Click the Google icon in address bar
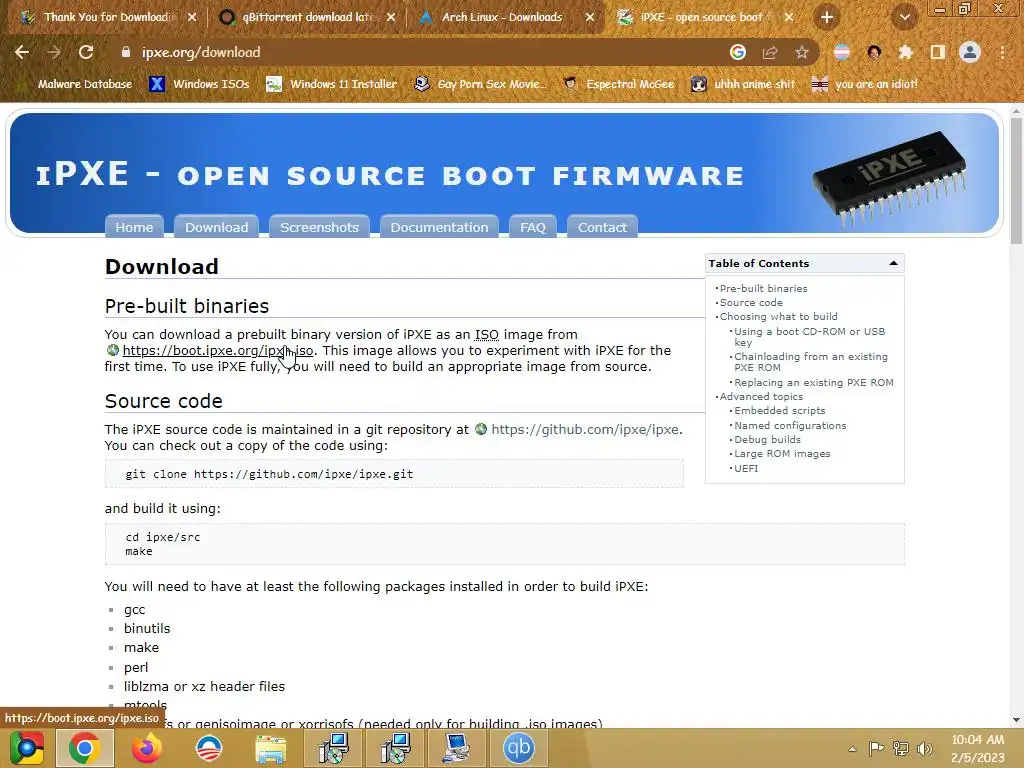 point(738,52)
